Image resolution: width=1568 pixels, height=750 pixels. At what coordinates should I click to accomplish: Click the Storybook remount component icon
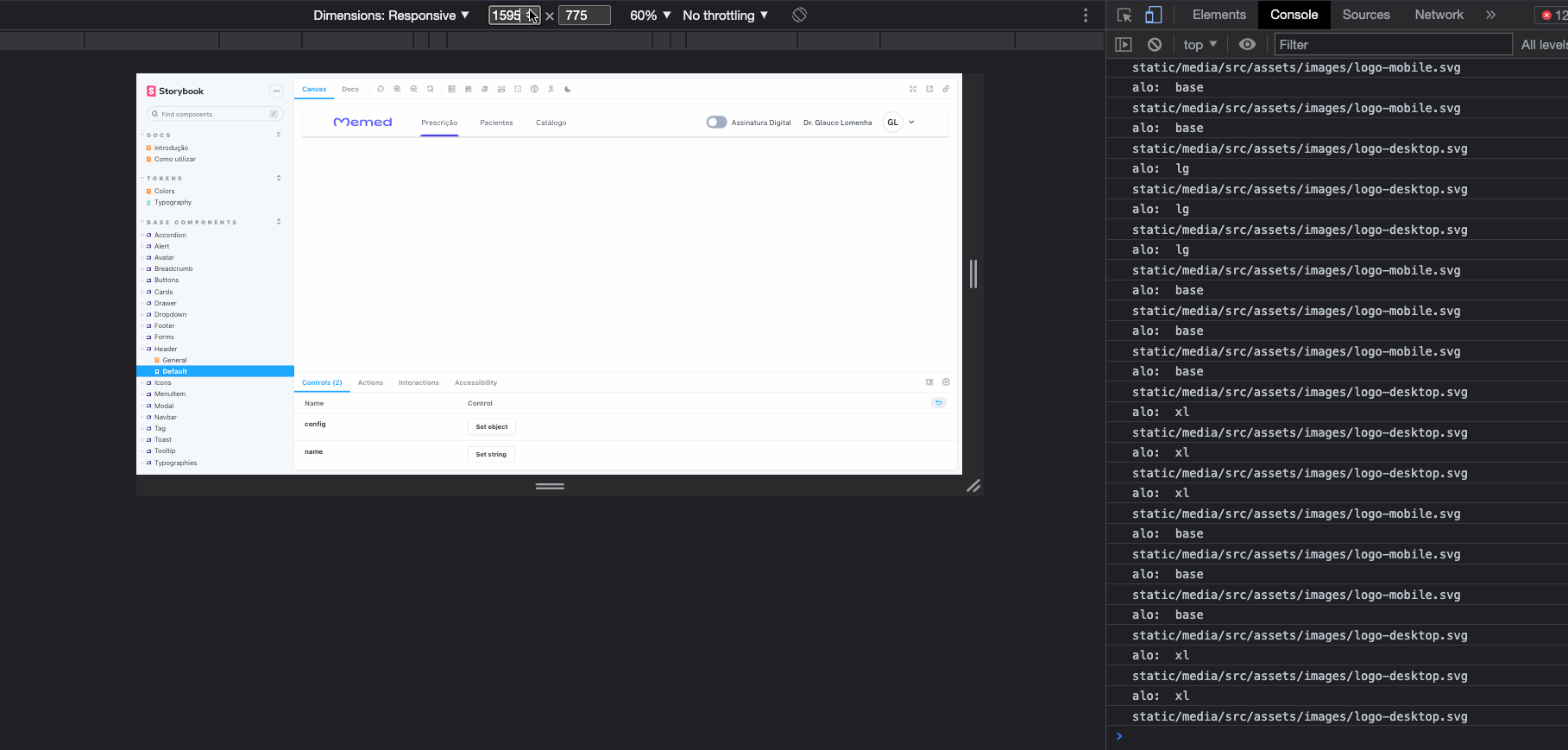381,89
